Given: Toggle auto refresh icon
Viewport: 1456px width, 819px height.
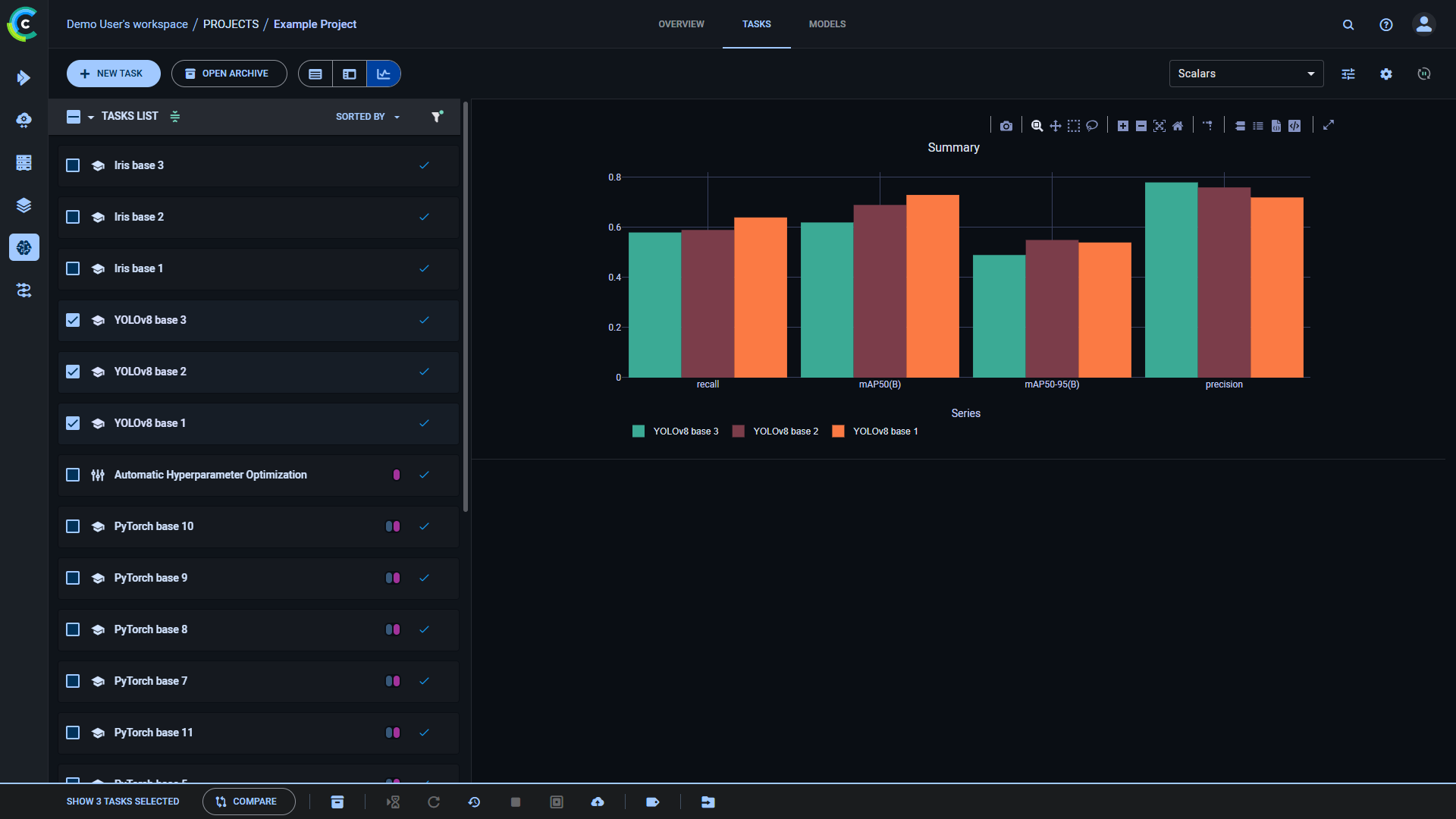Looking at the screenshot, I should coord(1424,74).
